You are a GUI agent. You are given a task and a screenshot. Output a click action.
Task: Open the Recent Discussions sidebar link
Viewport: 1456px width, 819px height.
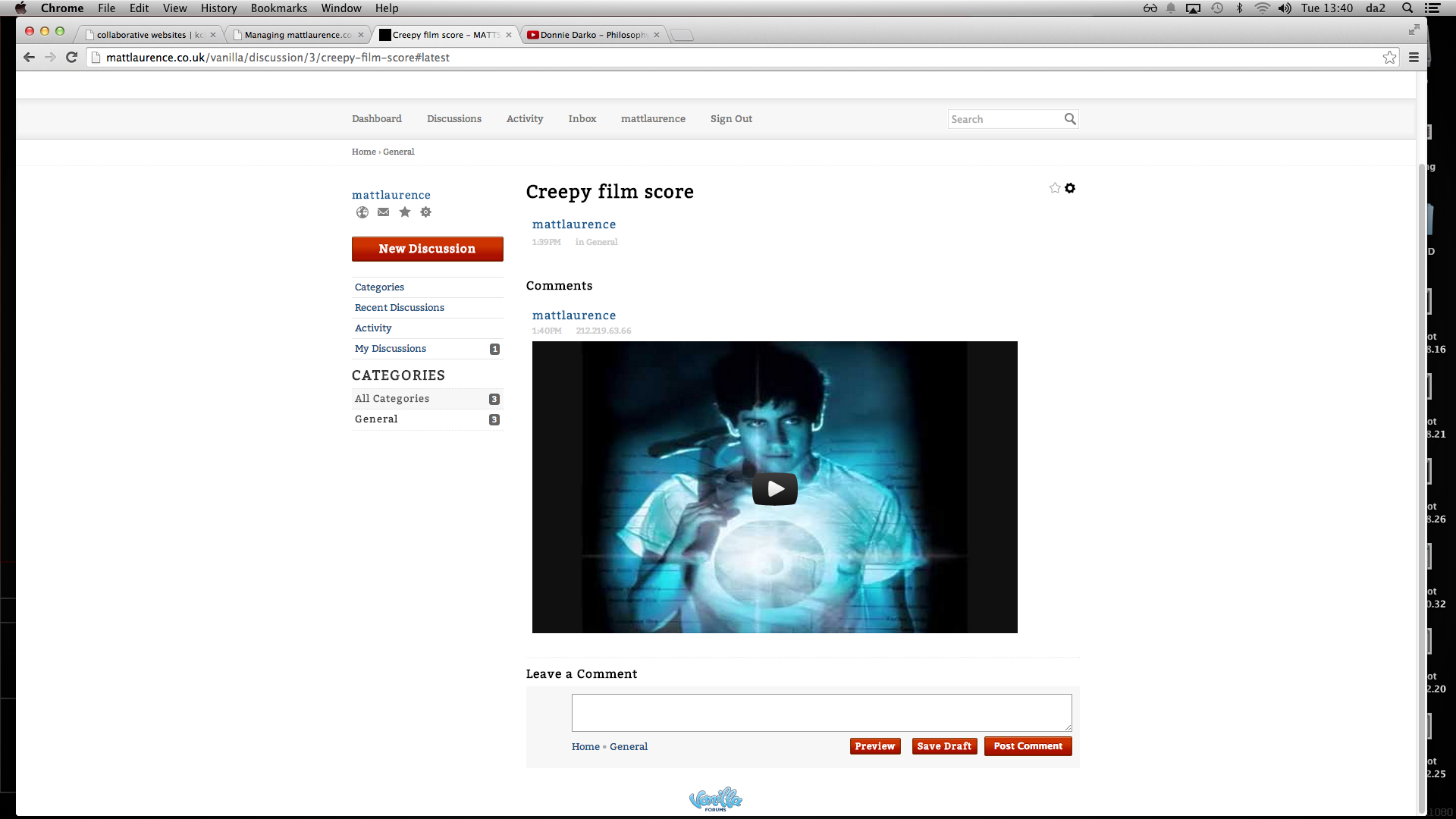pyautogui.click(x=400, y=308)
